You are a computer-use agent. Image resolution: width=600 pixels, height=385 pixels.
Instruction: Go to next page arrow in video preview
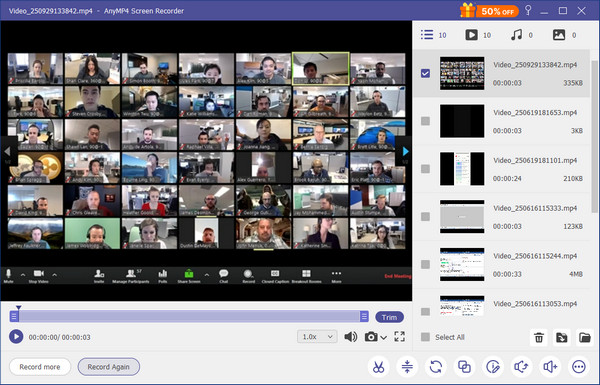(x=405, y=152)
